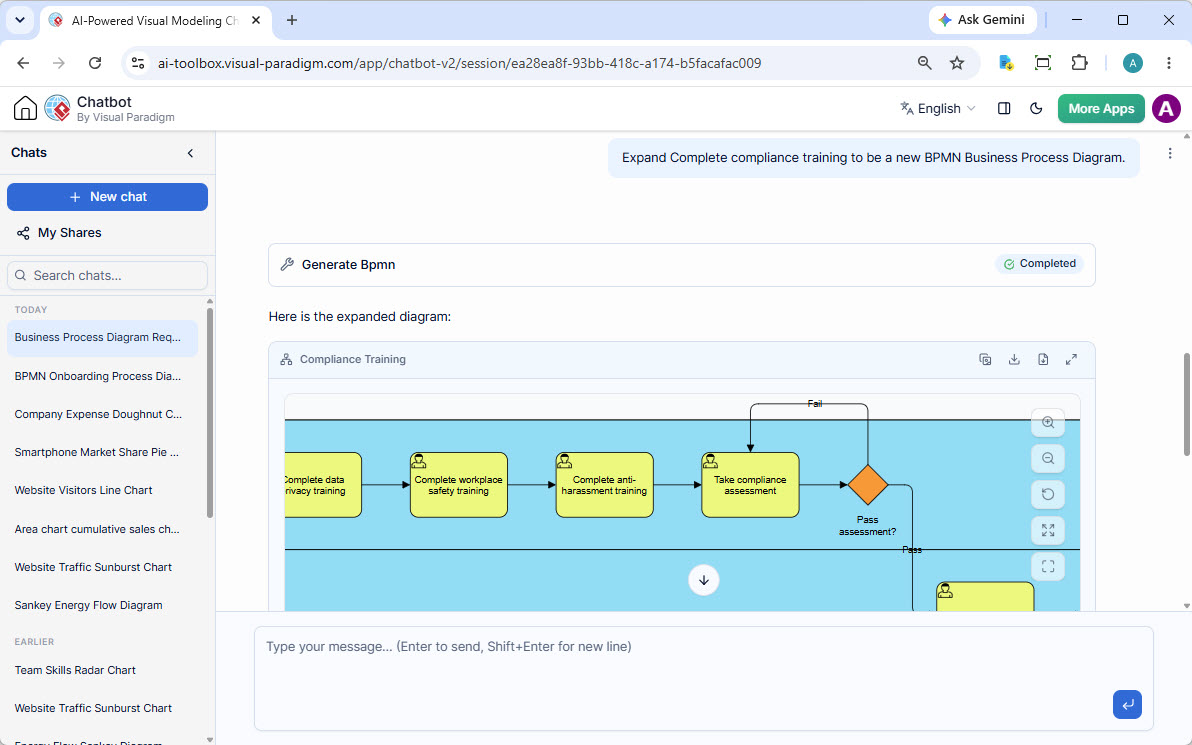The width and height of the screenshot is (1192, 745).
Task: Click Ask Gemini
Action: [981, 20]
